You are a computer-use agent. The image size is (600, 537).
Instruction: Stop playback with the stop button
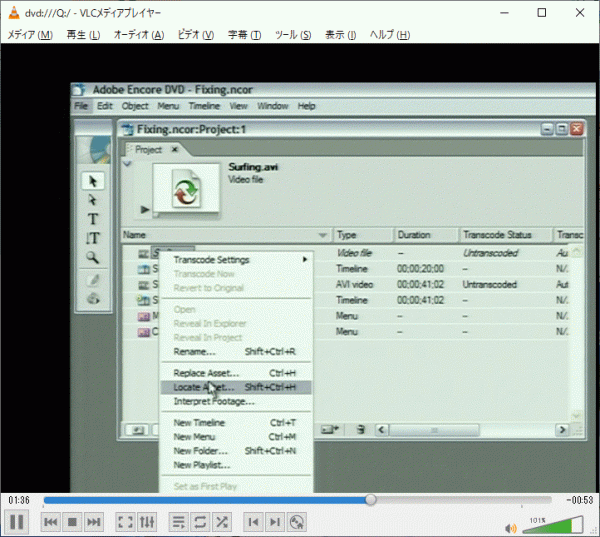pyautogui.click(x=72, y=522)
